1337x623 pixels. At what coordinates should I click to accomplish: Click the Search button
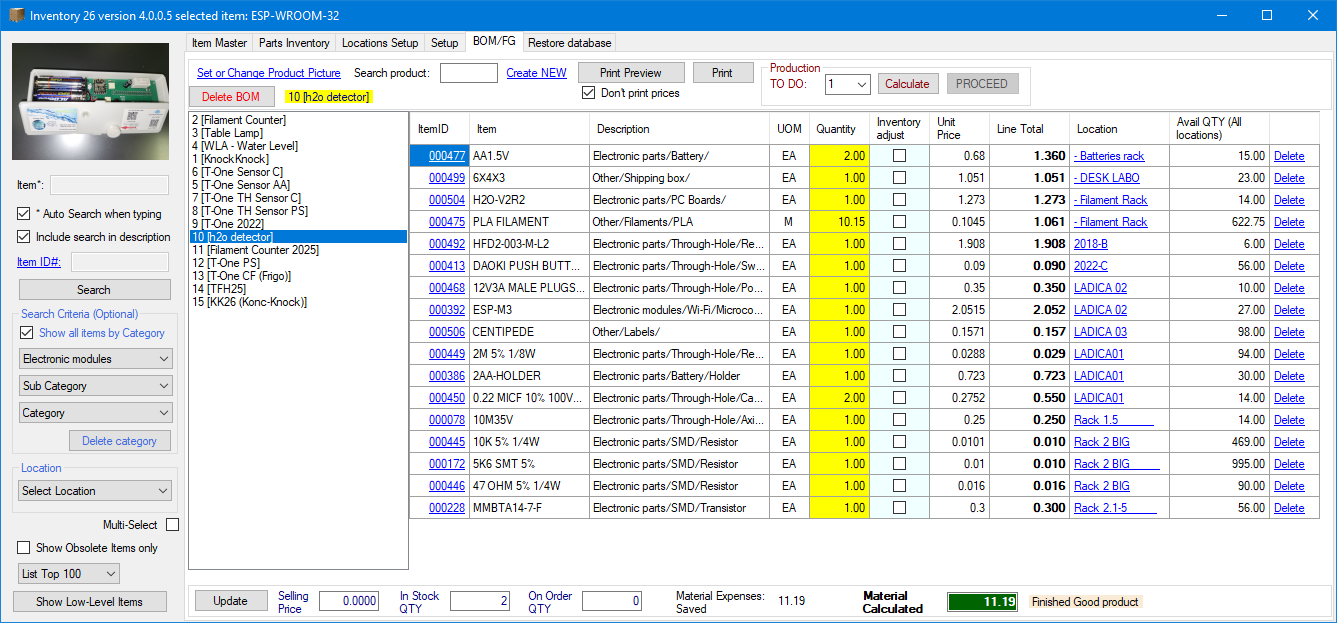(94, 290)
